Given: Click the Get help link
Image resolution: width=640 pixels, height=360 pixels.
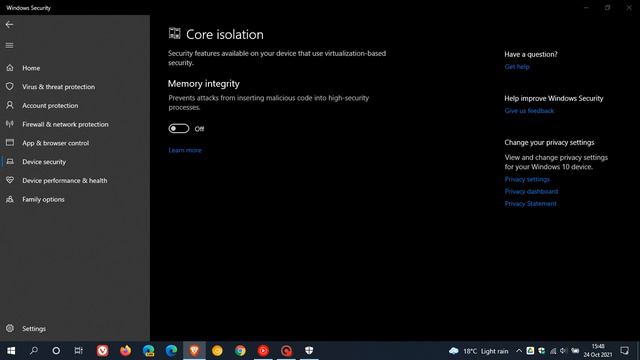Looking at the screenshot, I should coord(517,67).
